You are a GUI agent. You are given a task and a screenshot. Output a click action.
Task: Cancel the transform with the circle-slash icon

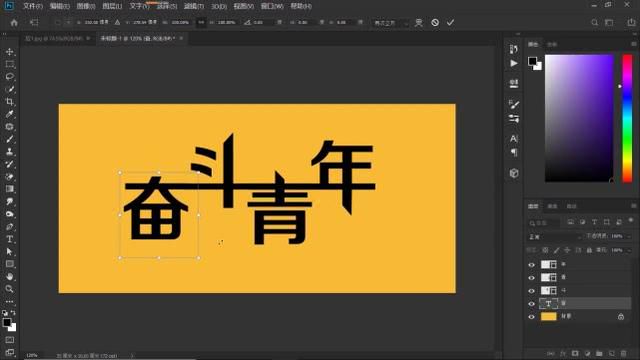coord(435,22)
